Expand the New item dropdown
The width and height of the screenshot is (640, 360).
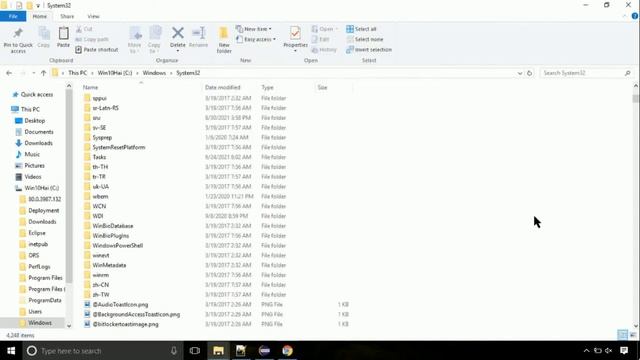coord(270,29)
